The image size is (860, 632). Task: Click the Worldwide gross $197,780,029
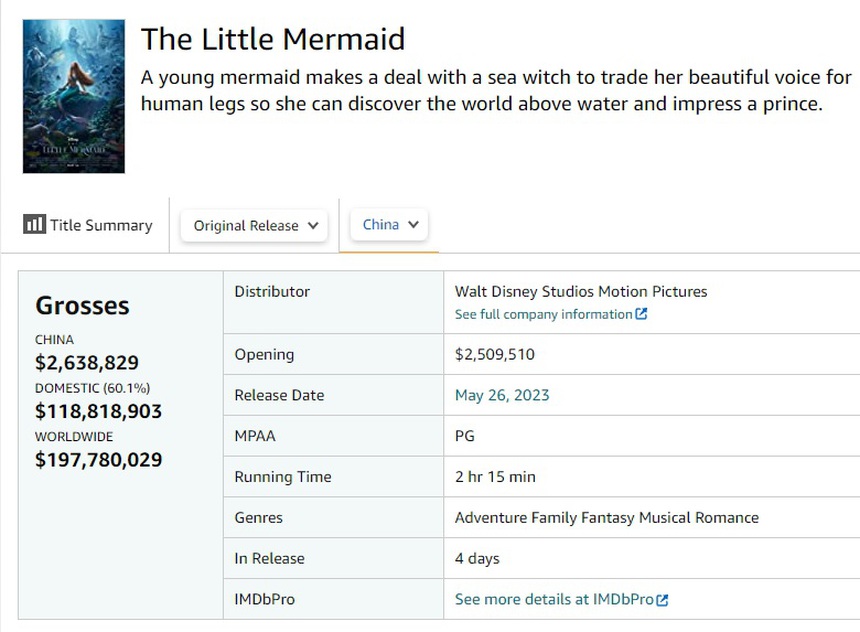[x=98, y=460]
